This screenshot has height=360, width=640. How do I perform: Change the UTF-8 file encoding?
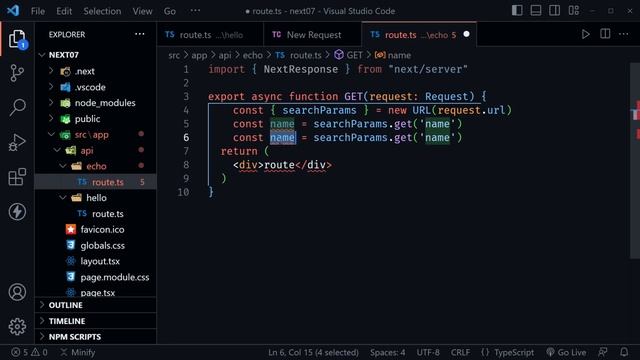(x=428, y=352)
